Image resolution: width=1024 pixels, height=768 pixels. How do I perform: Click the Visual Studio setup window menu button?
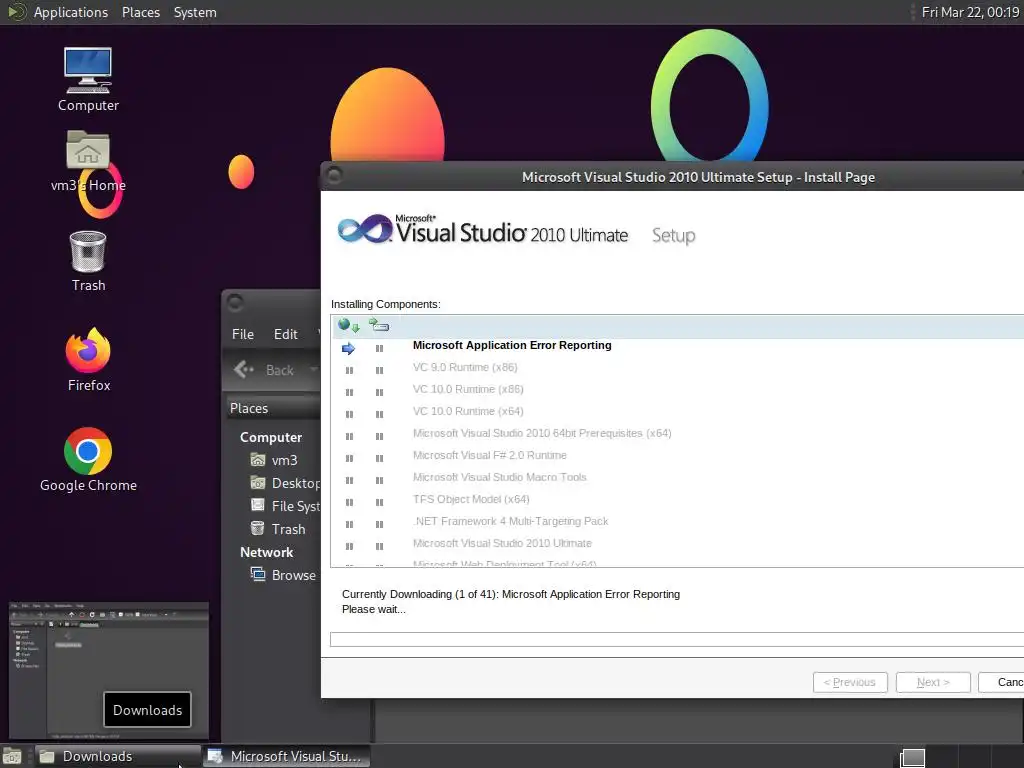tap(334, 176)
